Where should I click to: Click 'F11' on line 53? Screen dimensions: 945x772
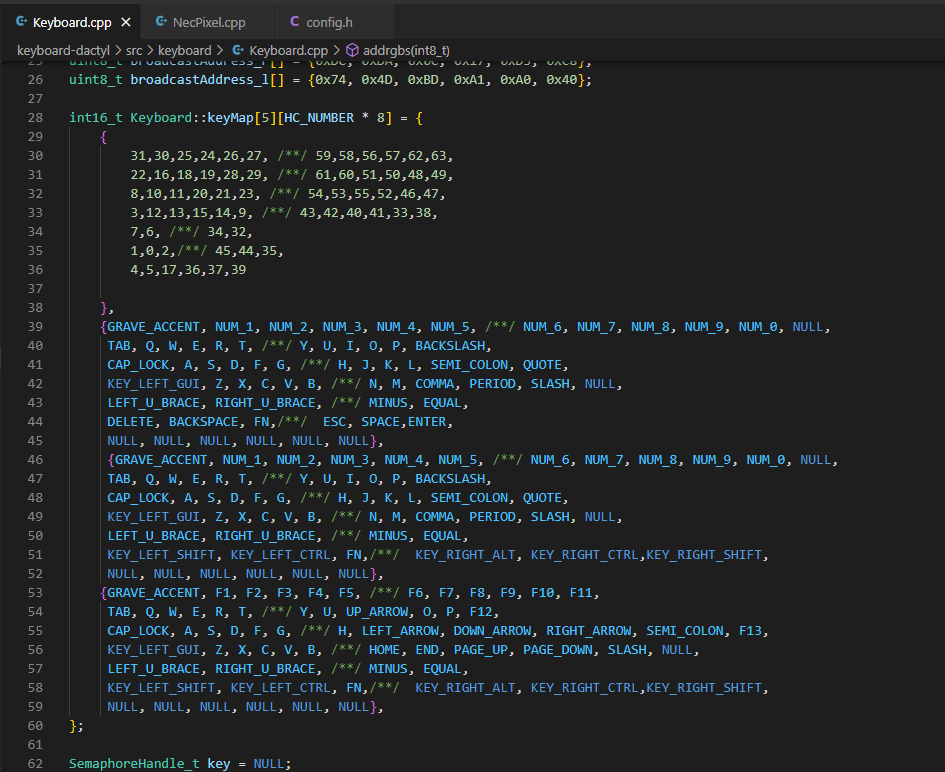pos(581,592)
